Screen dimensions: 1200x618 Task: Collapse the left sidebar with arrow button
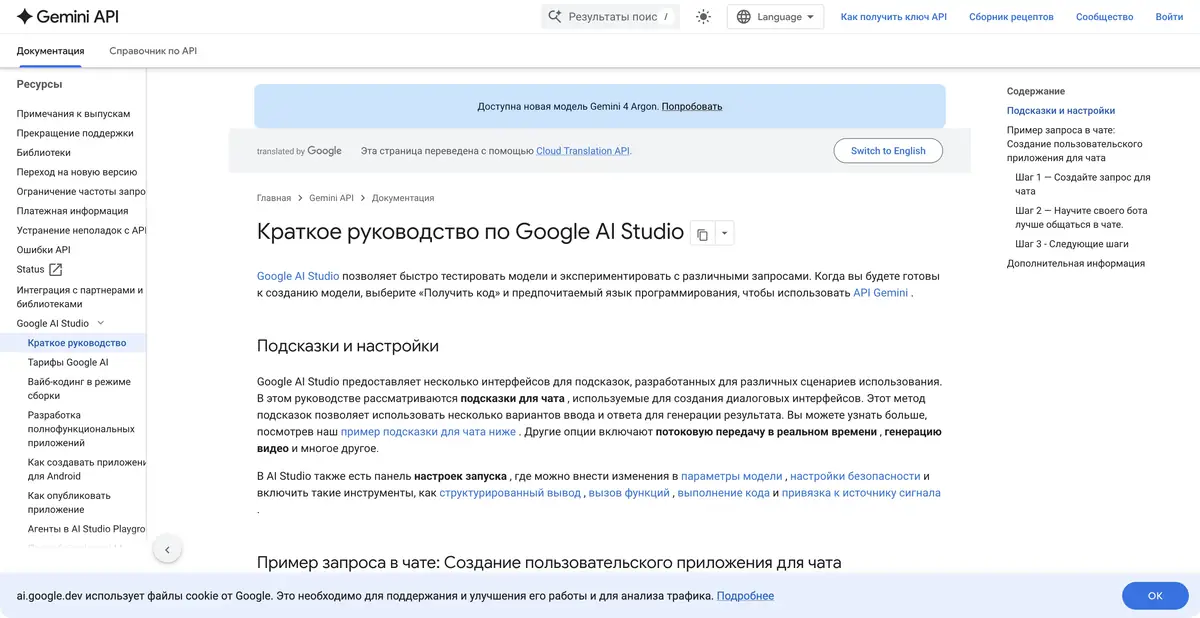(167, 549)
